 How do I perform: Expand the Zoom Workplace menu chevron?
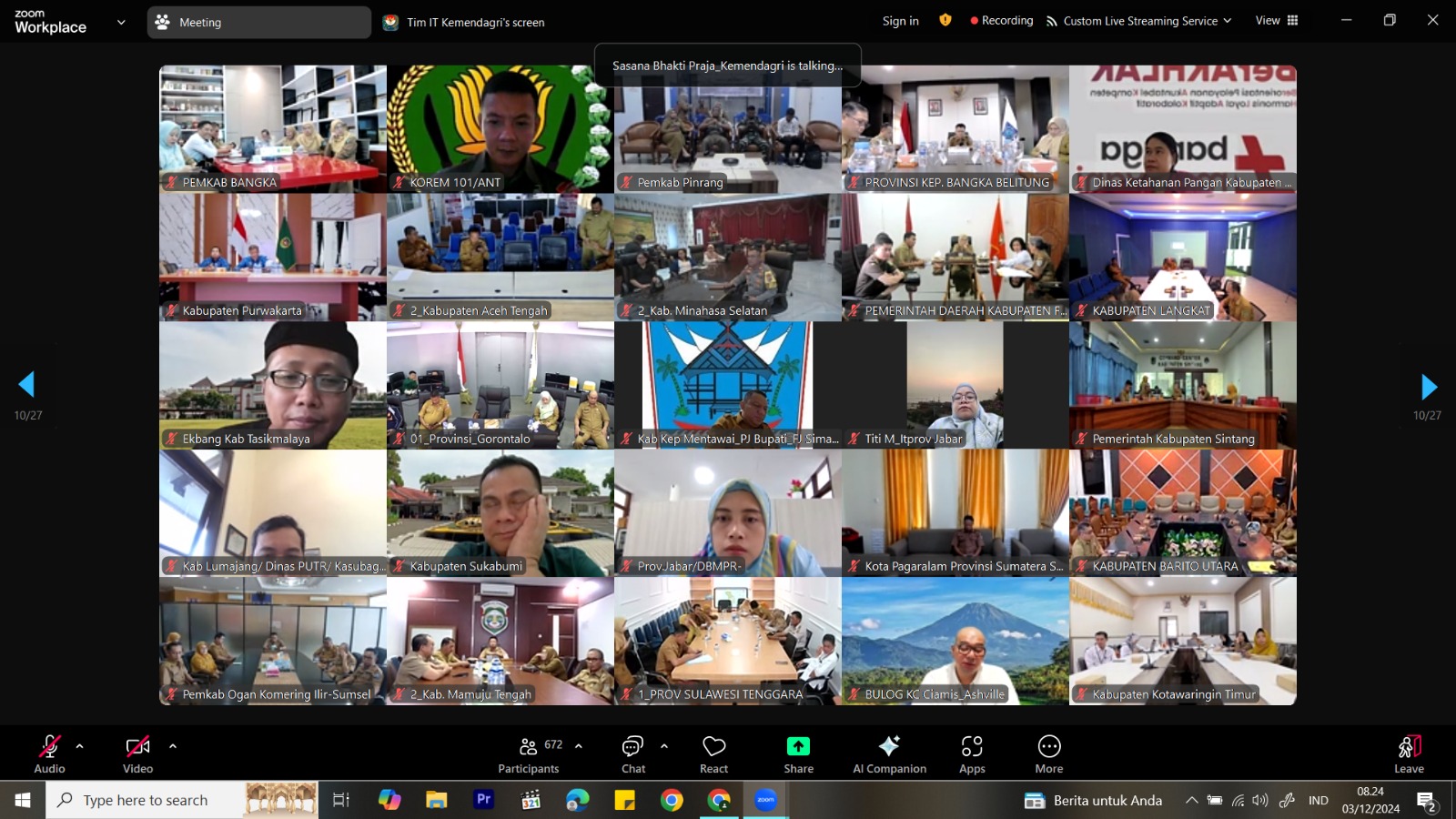[x=121, y=22]
